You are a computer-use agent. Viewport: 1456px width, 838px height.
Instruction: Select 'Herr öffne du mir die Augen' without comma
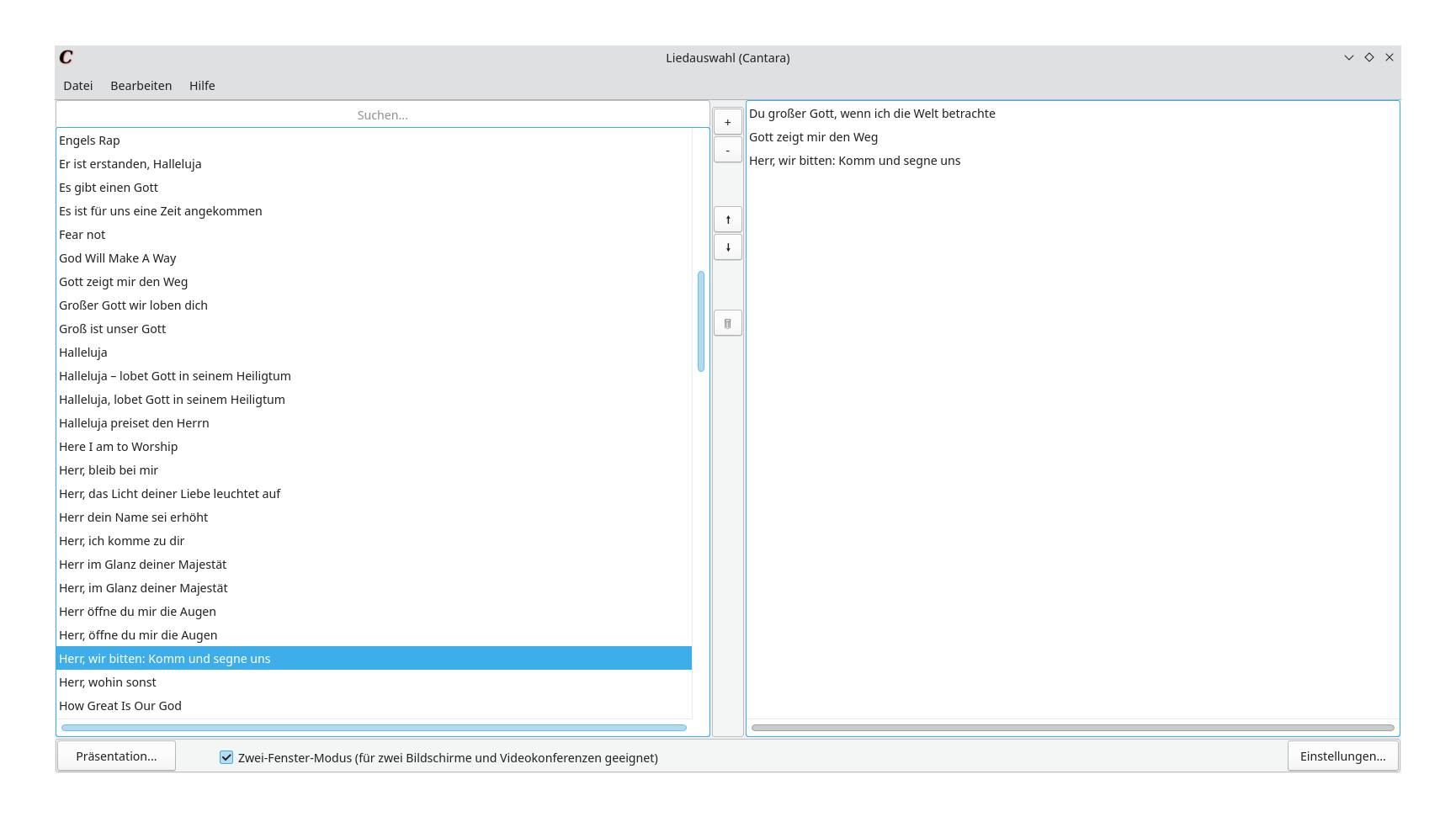point(374,612)
